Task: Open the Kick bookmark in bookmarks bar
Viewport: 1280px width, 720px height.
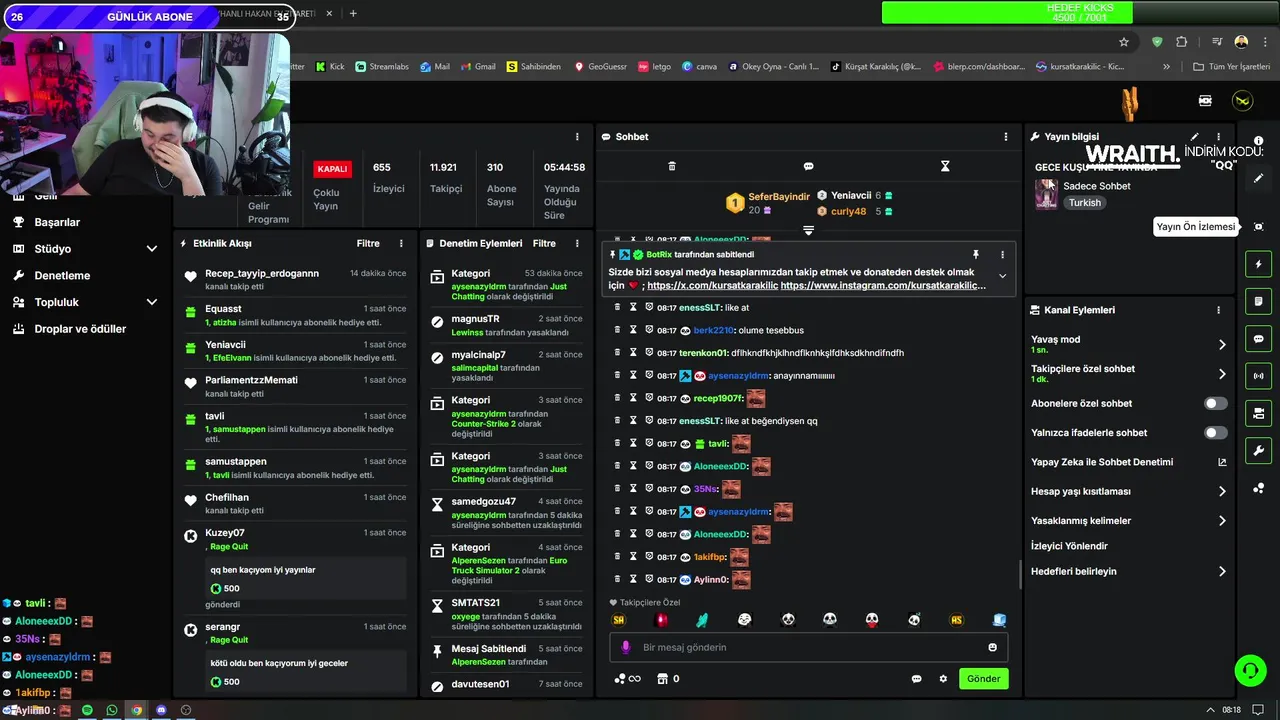Action: click(x=330, y=67)
